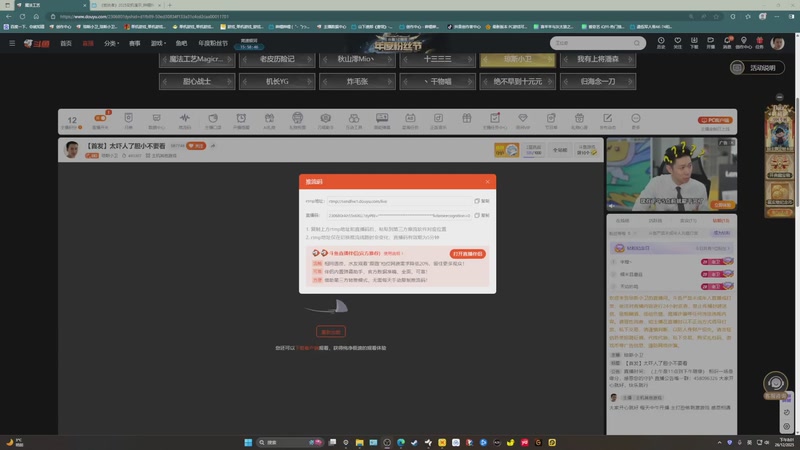Unmute the ad video speaker icon
The image size is (800, 450).
[x=612, y=206]
